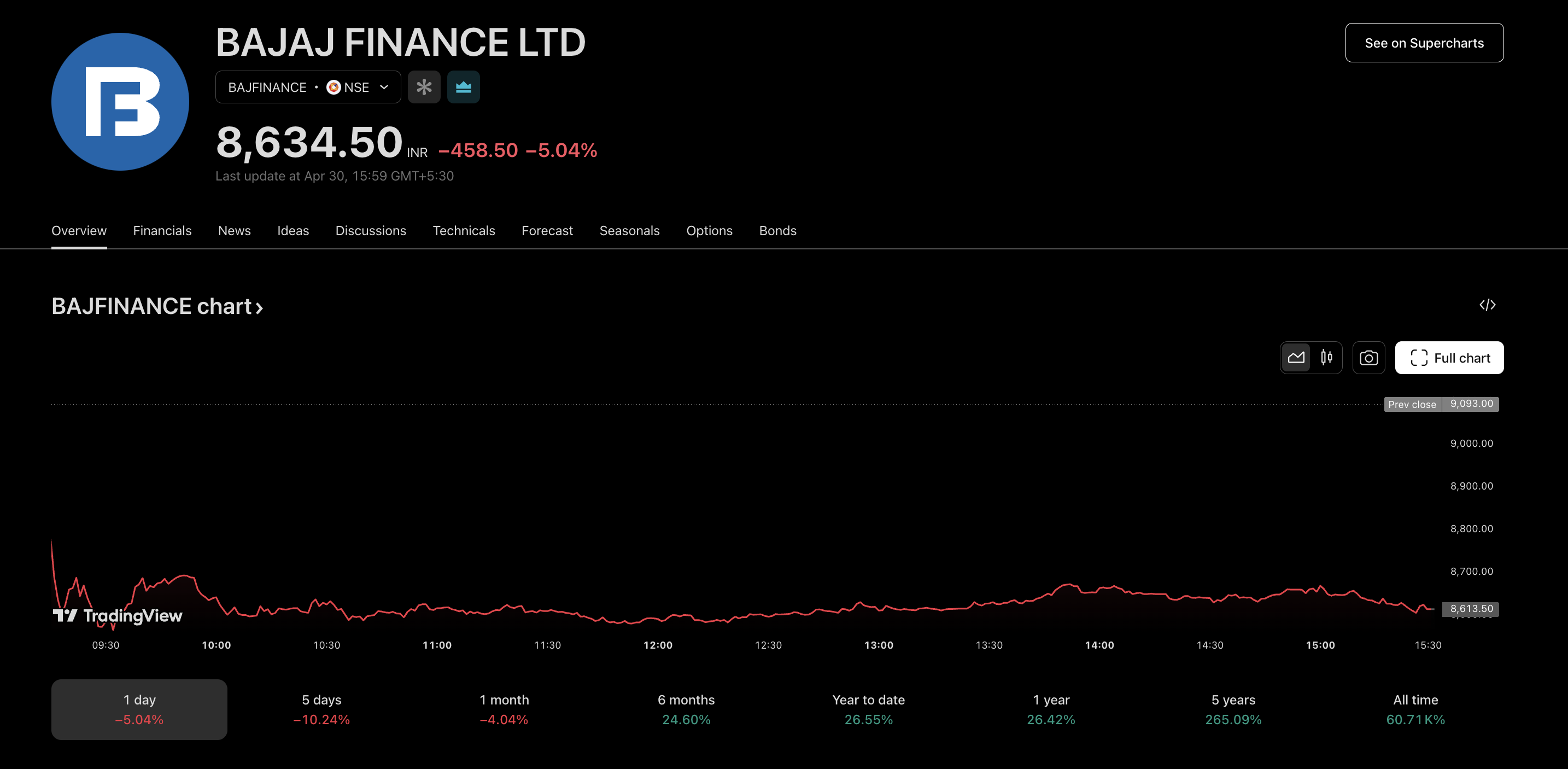1568x769 pixels.
Task: Take a chart snapshot with camera icon
Action: click(x=1368, y=357)
